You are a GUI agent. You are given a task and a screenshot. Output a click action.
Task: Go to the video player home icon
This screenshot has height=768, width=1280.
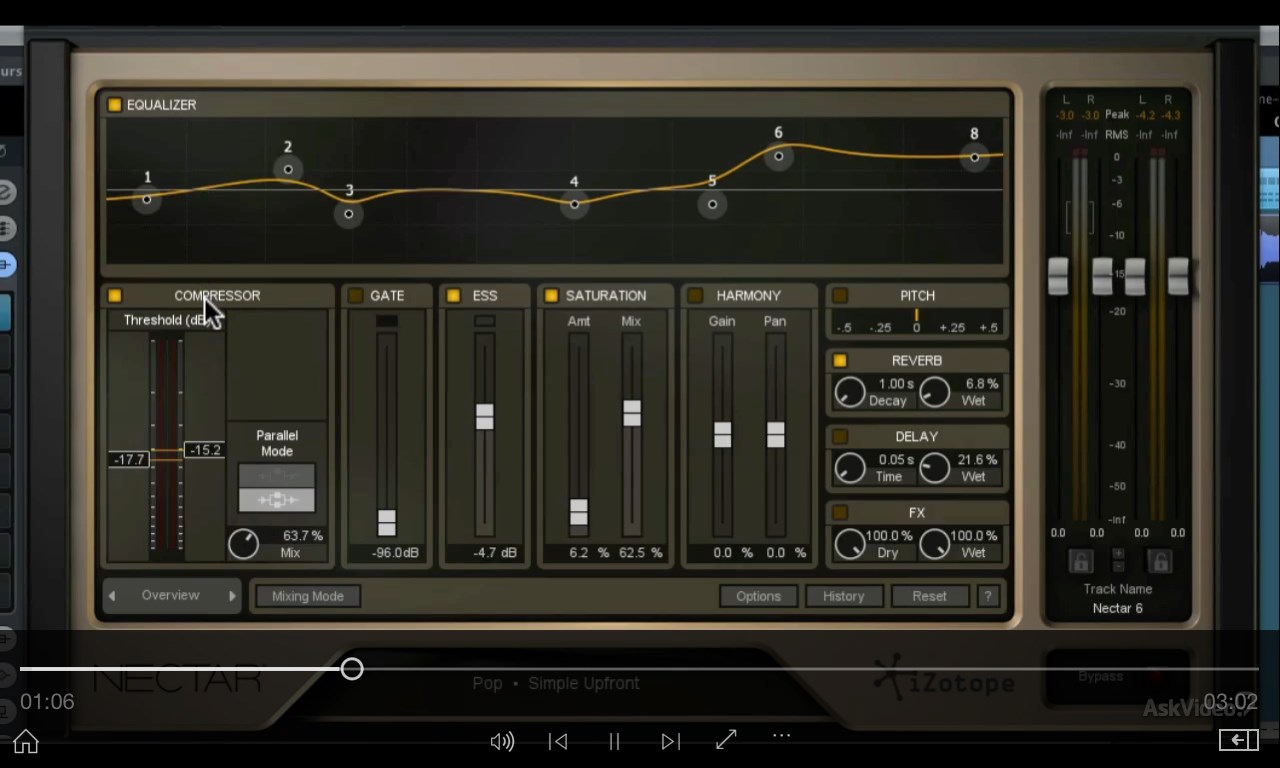click(x=26, y=741)
